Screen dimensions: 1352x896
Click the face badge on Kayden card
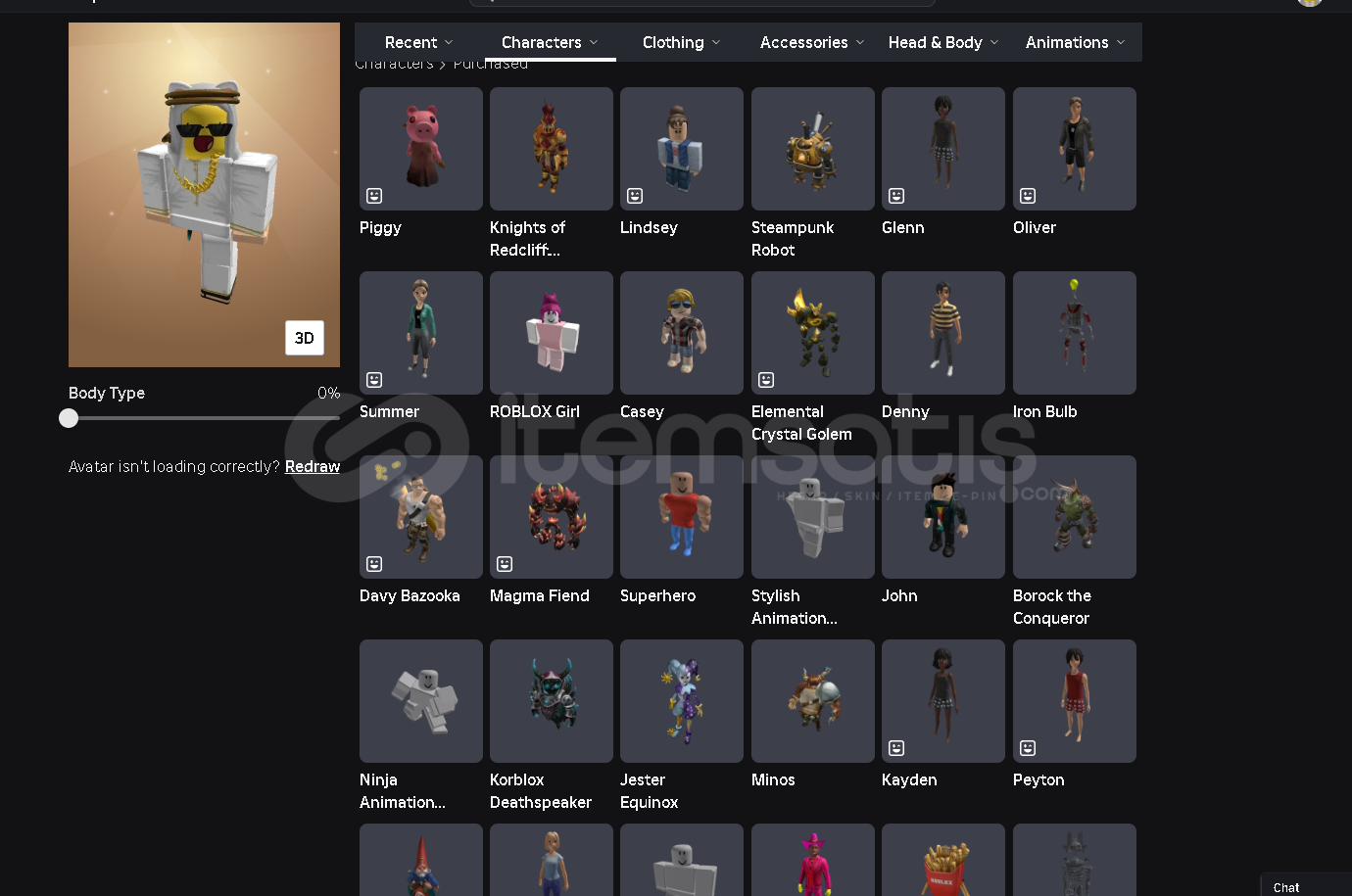(896, 748)
